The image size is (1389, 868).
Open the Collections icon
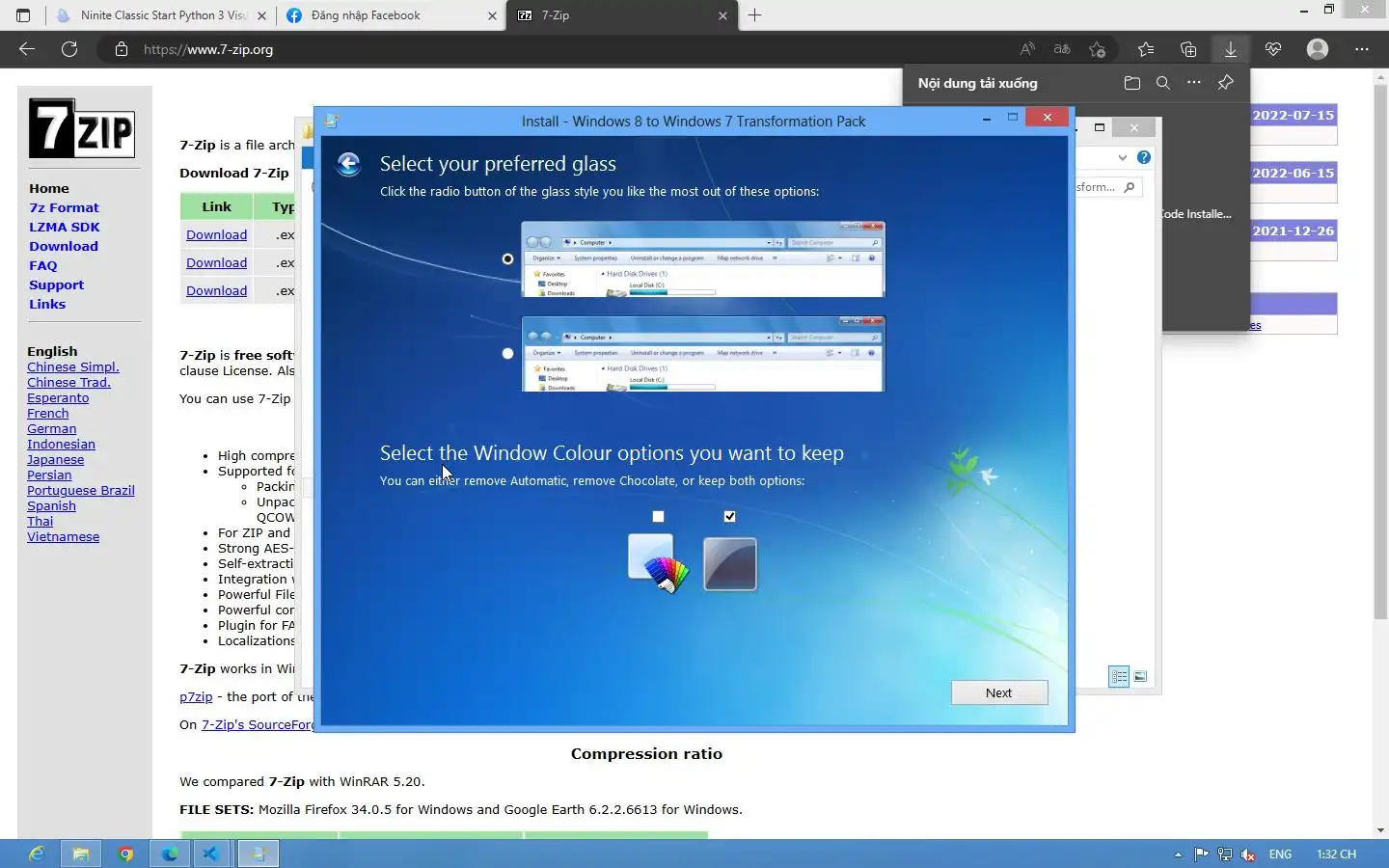[1188, 49]
